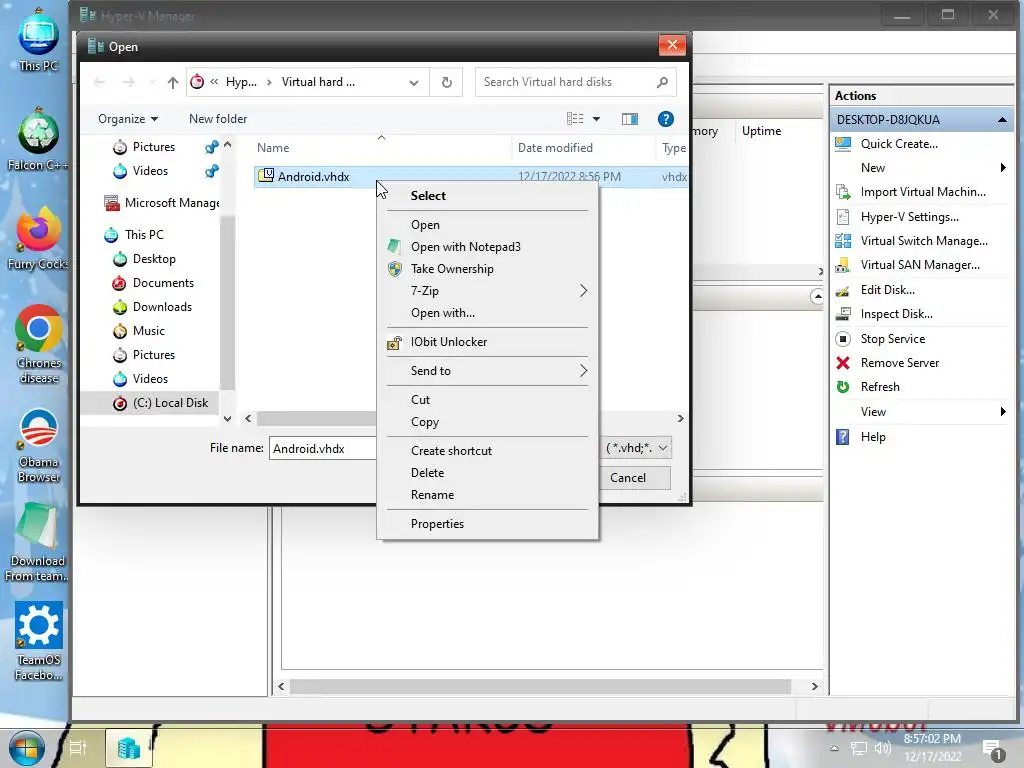The image size is (1024, 768).
Task: Choose Create shortcut in context menu
Action: [x=488, y=451]
